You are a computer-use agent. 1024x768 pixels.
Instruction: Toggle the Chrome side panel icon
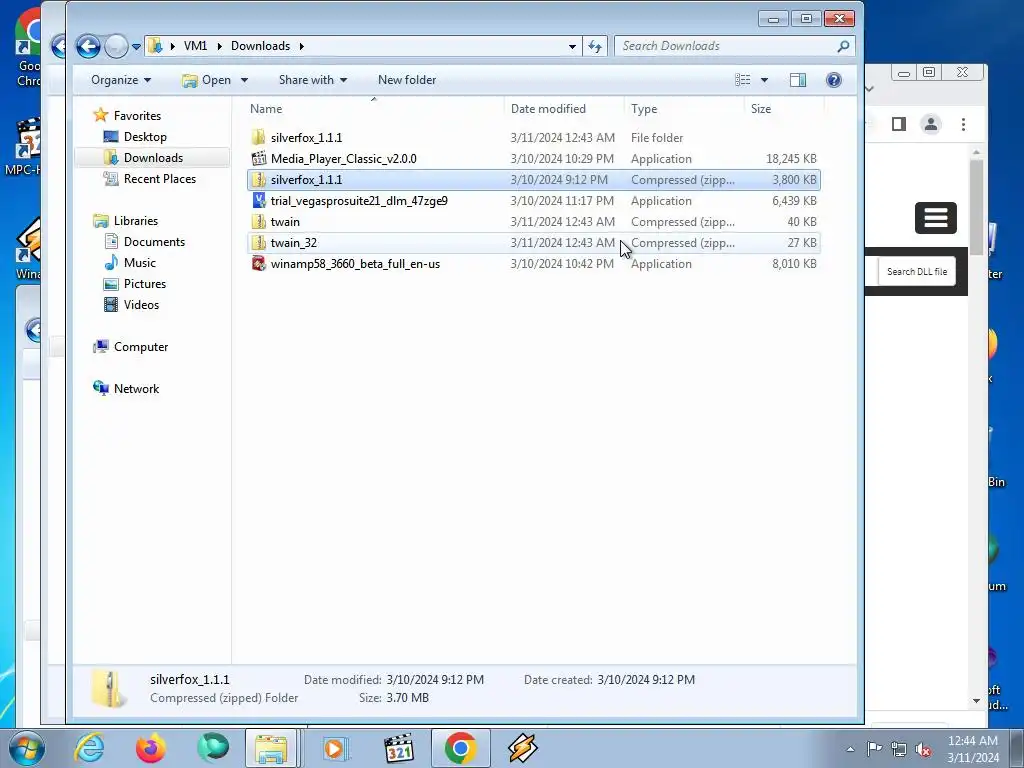pos(899,124)
